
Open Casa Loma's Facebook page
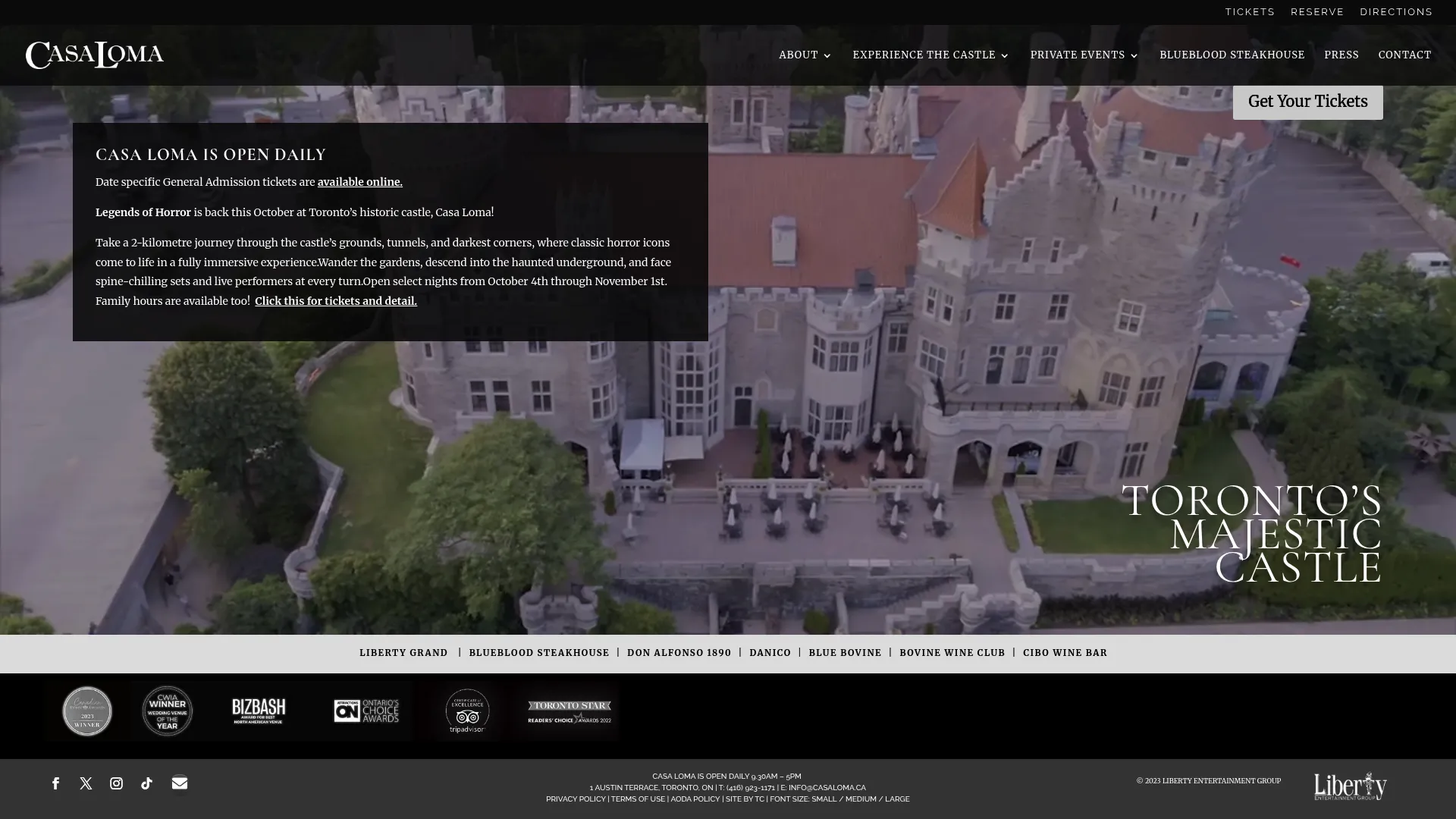55,783
